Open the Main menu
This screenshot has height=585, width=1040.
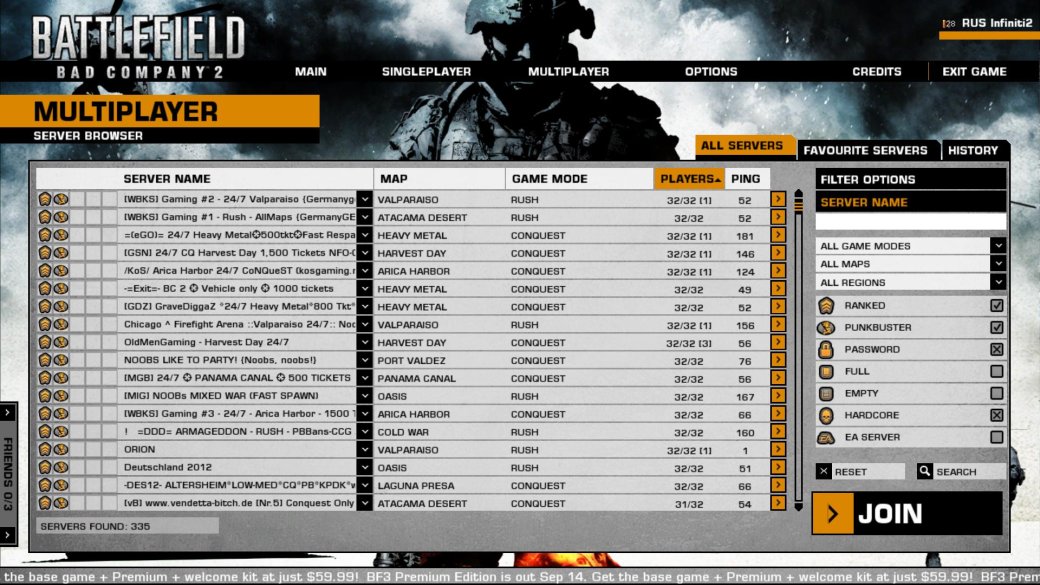(310, 72)
